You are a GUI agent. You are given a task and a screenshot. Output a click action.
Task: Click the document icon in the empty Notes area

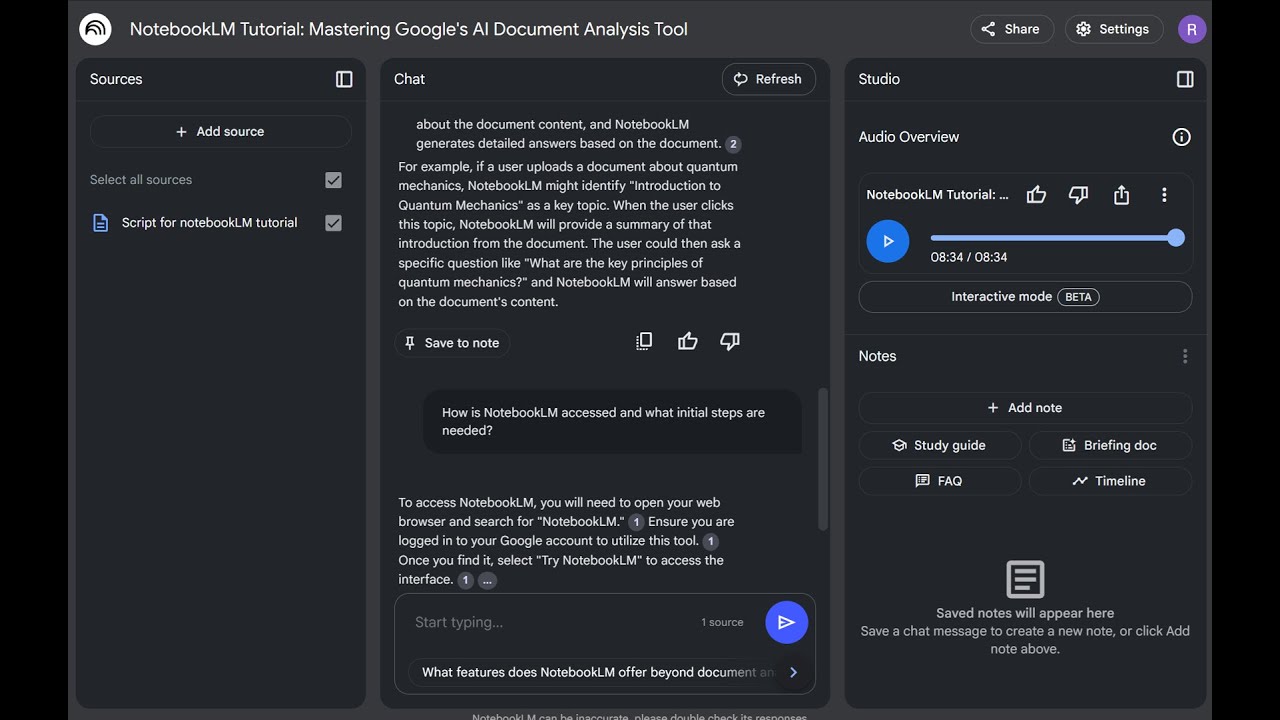coord(1025,579)
